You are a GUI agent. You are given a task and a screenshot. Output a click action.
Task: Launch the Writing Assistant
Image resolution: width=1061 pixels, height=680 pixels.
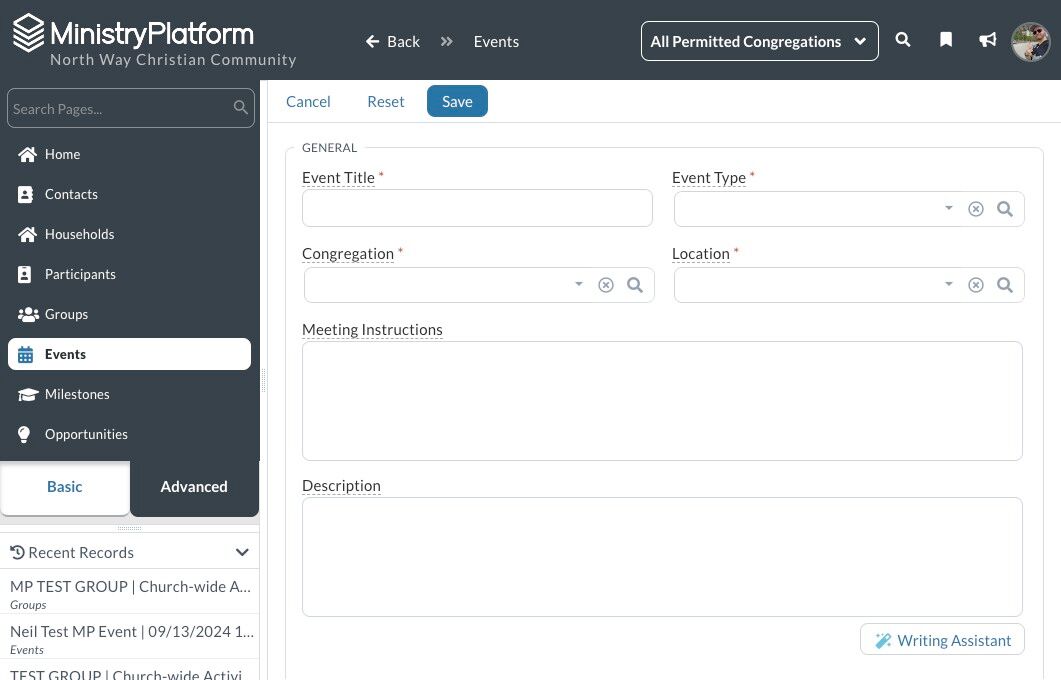[942, 640]
